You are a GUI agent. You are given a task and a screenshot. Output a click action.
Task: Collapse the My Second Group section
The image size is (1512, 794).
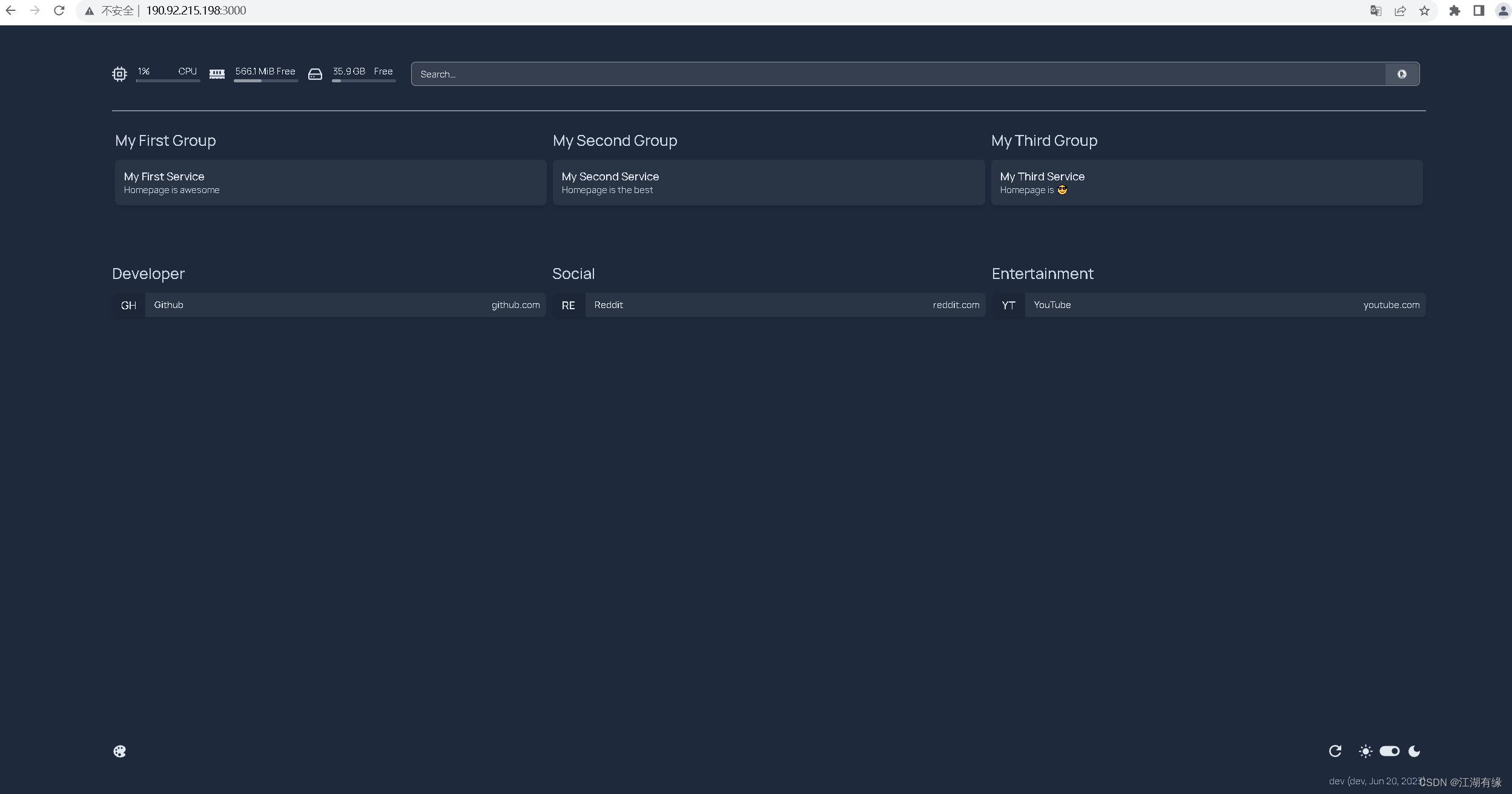pos(615,140)
